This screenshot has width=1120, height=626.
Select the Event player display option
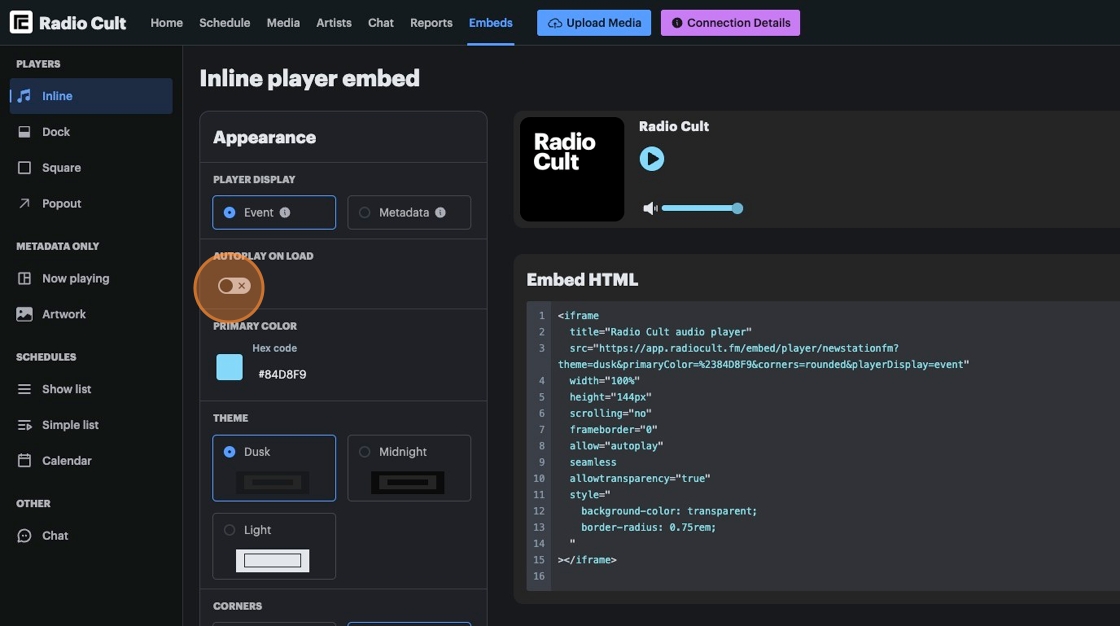click(x=274, y=212)
